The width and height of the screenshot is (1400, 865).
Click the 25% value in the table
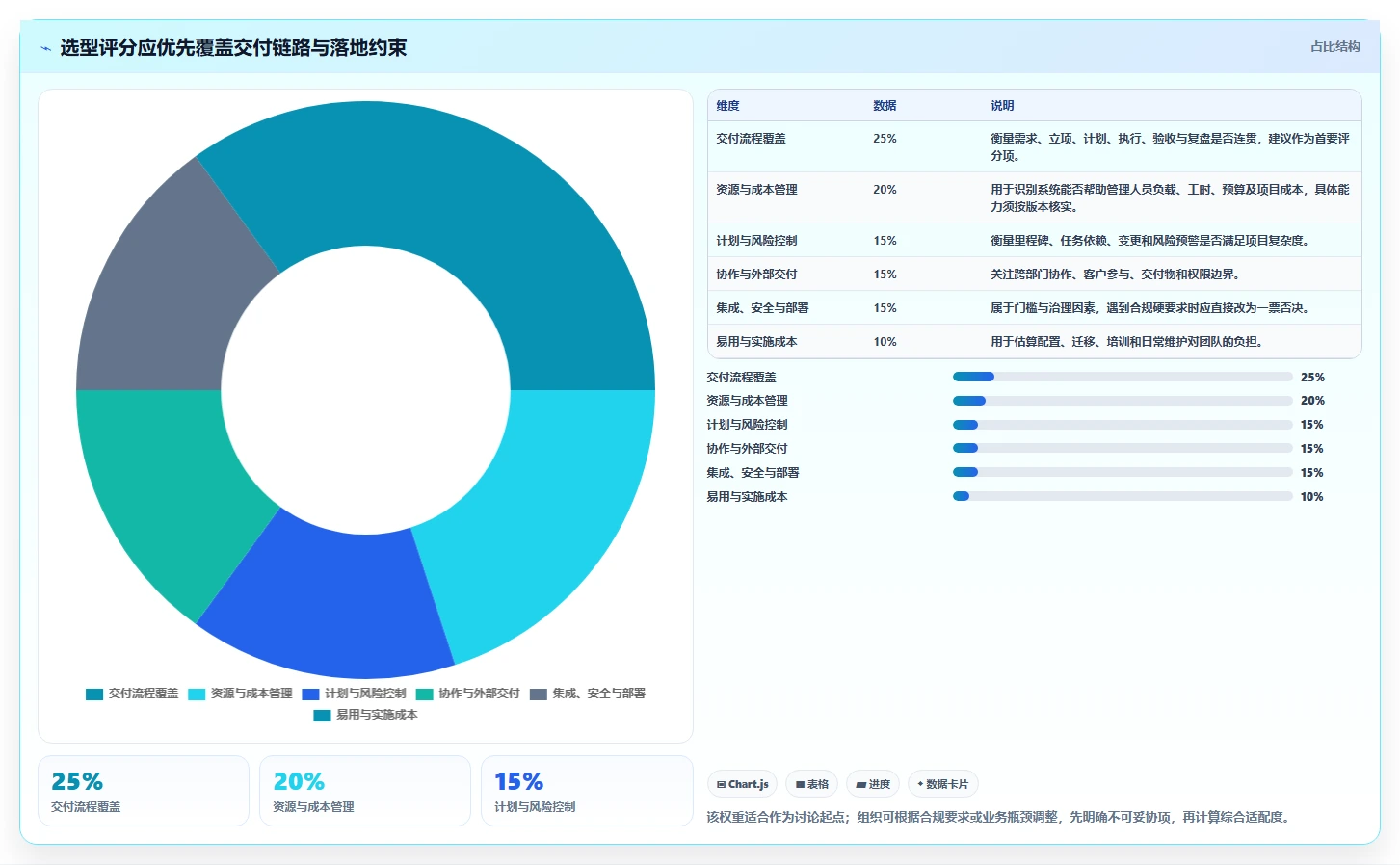tap(885, 139)
